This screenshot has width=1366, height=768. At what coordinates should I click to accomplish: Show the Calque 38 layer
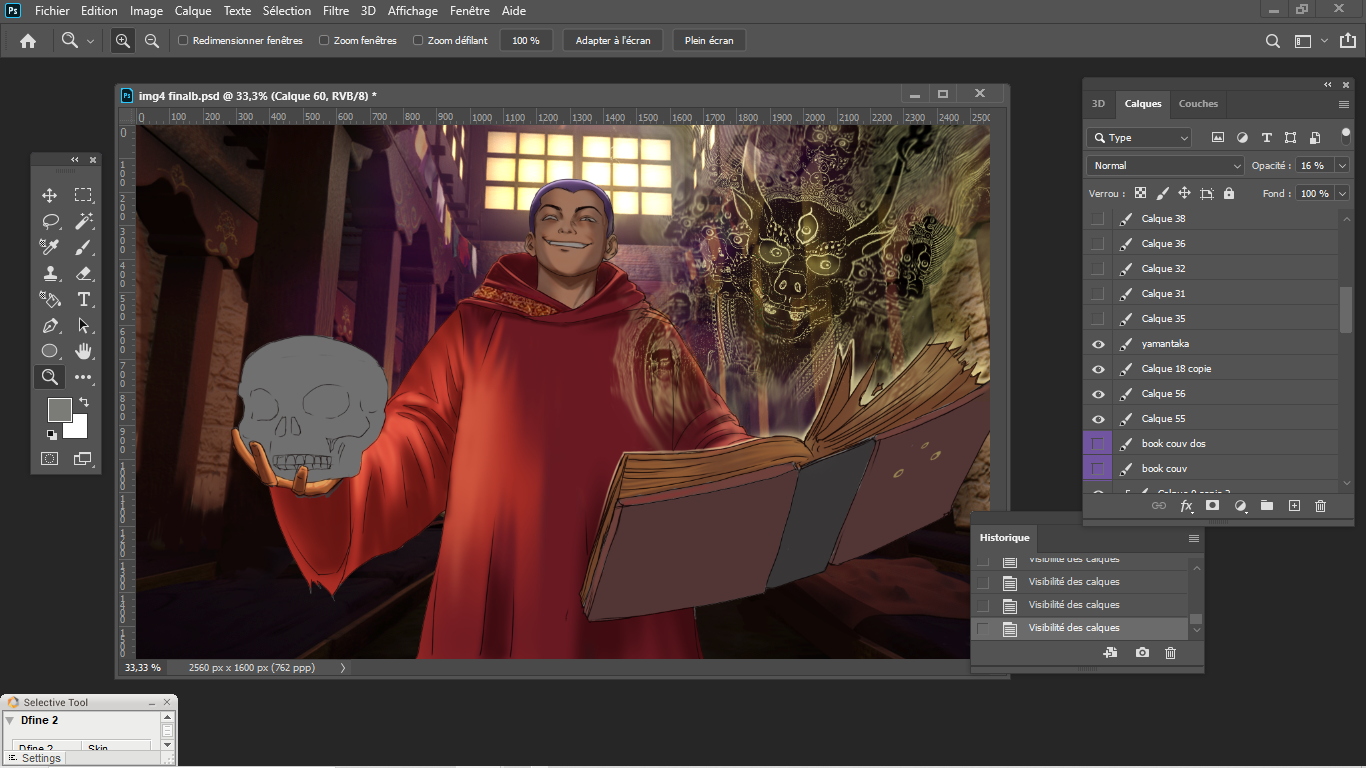(x=1098, y=219)
